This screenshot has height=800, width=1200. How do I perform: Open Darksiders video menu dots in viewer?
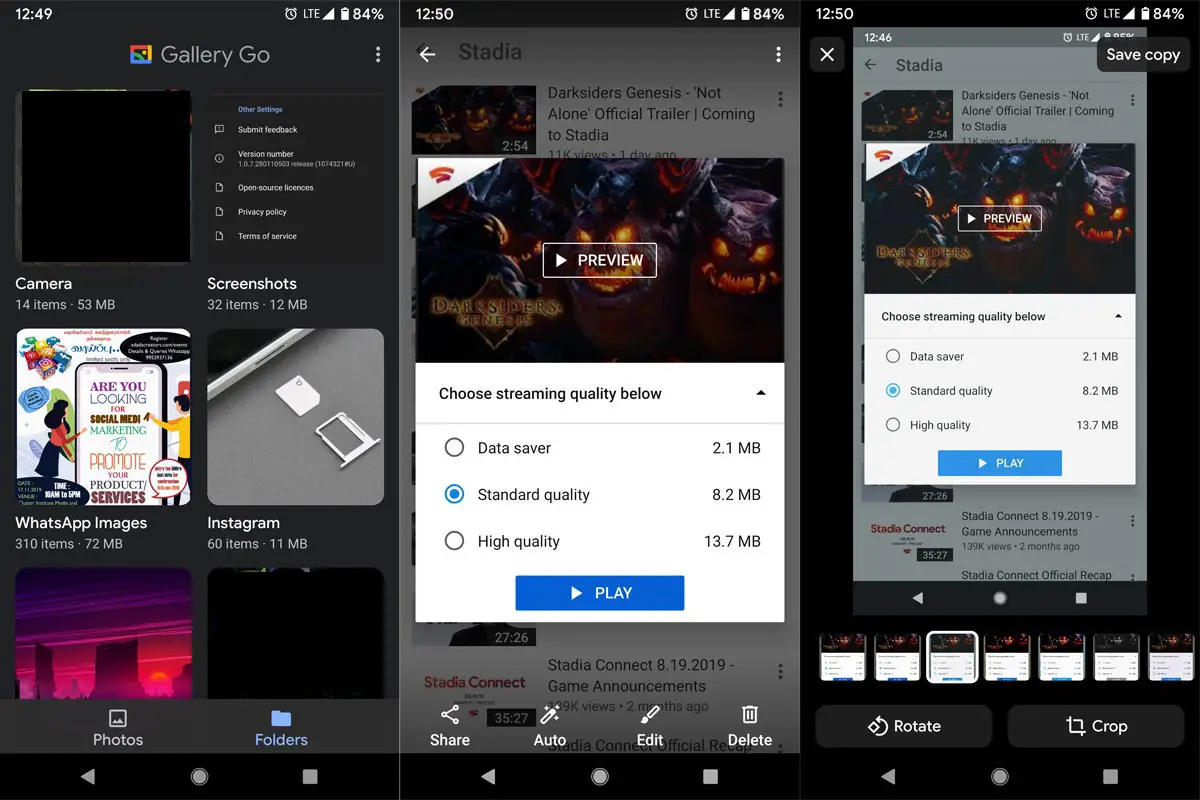point(780,100)
